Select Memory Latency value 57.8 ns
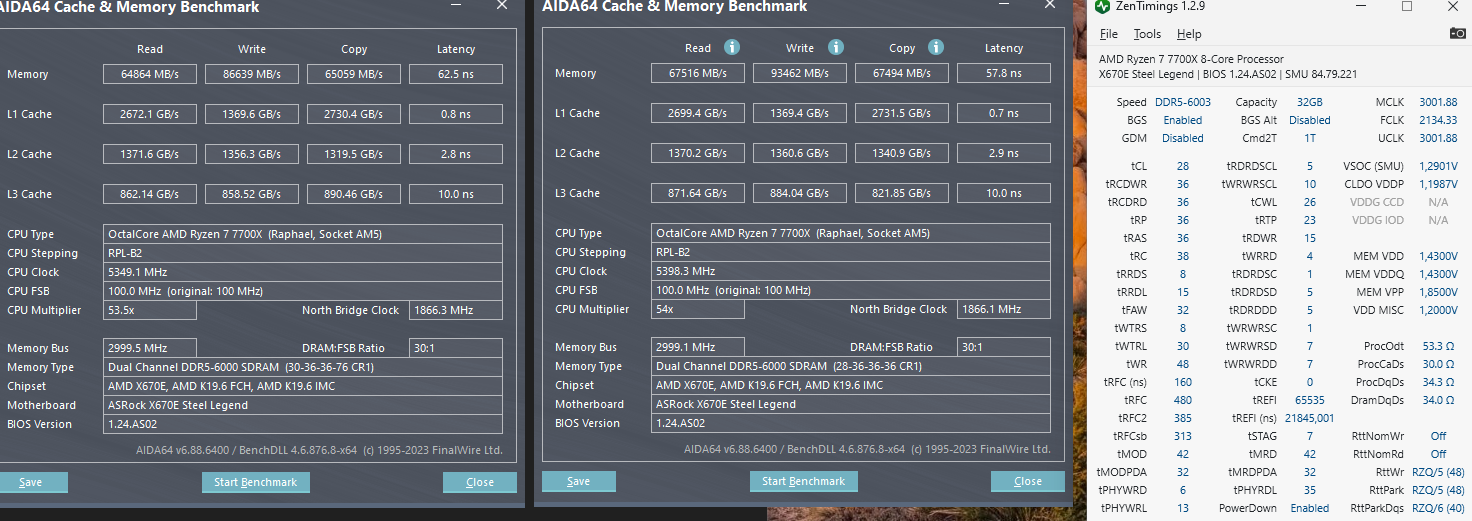1472x521 pixels. pyautogui.click(x=1004, y=73)
